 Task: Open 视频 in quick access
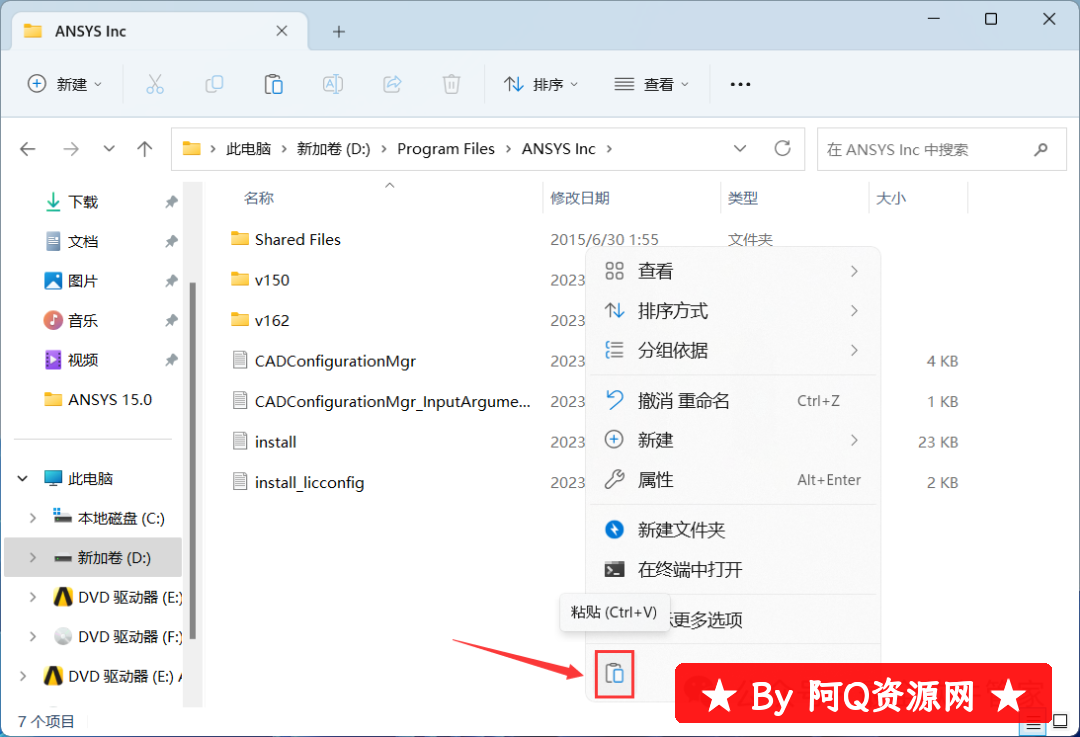(83, 360)
